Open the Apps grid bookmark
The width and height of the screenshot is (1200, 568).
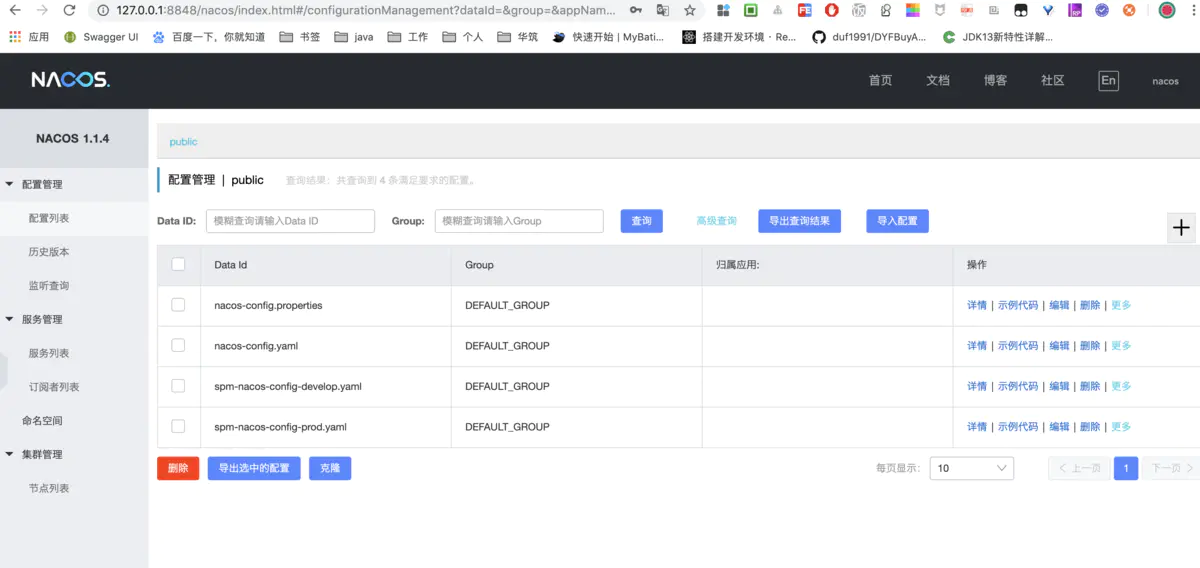[x=30, y=37]
